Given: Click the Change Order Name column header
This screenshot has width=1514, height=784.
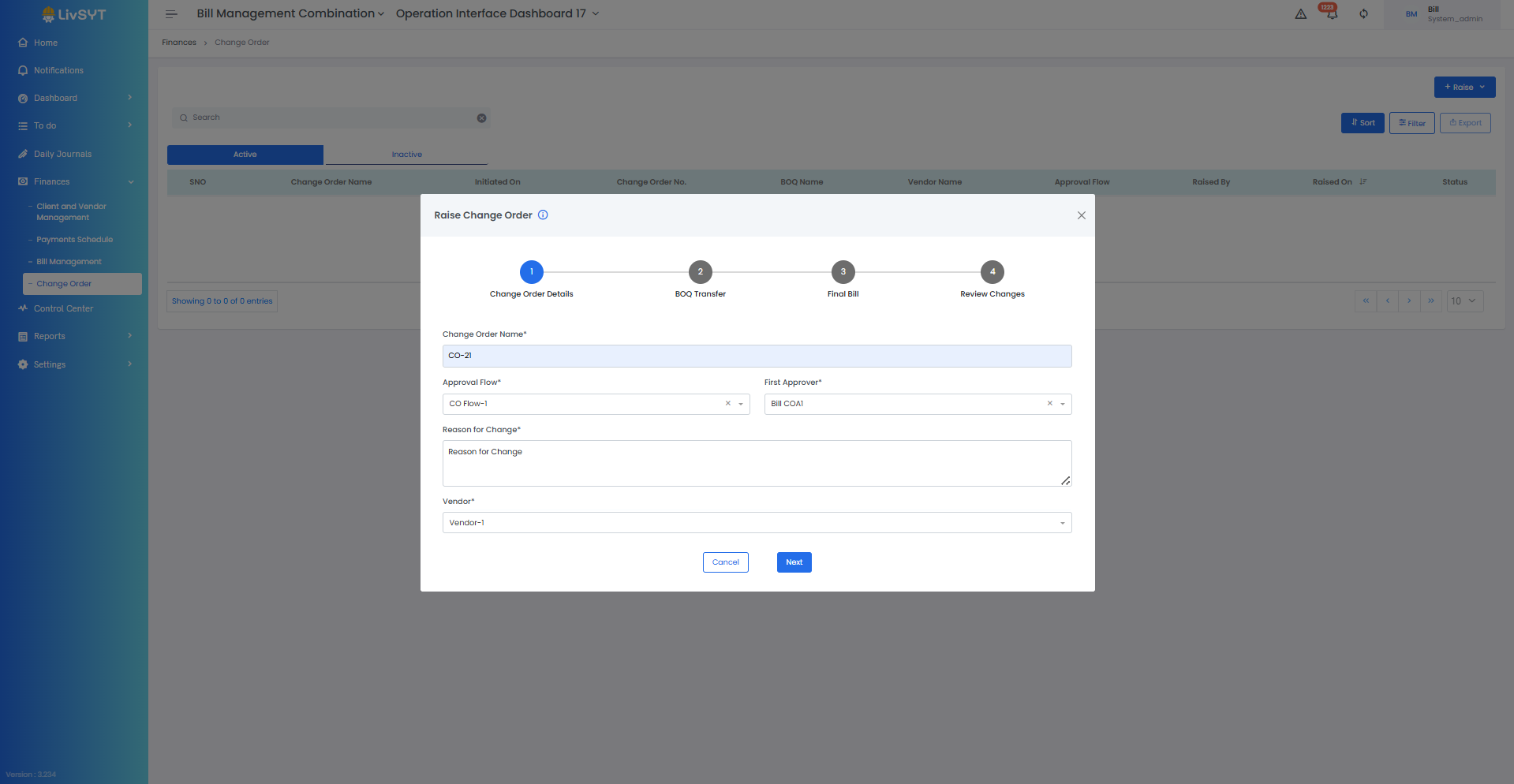Looking at the screenshot, I should click(331, 182).
